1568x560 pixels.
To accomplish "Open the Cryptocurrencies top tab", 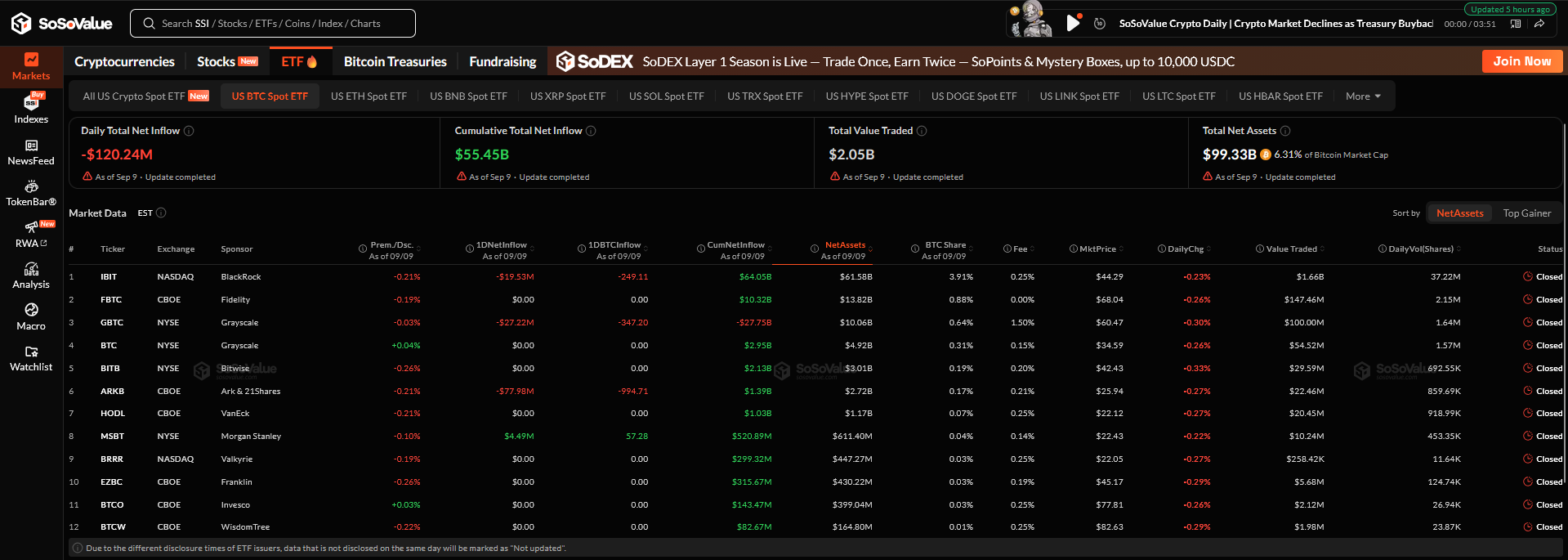I will pyautogui.click(x=124, y=61).
